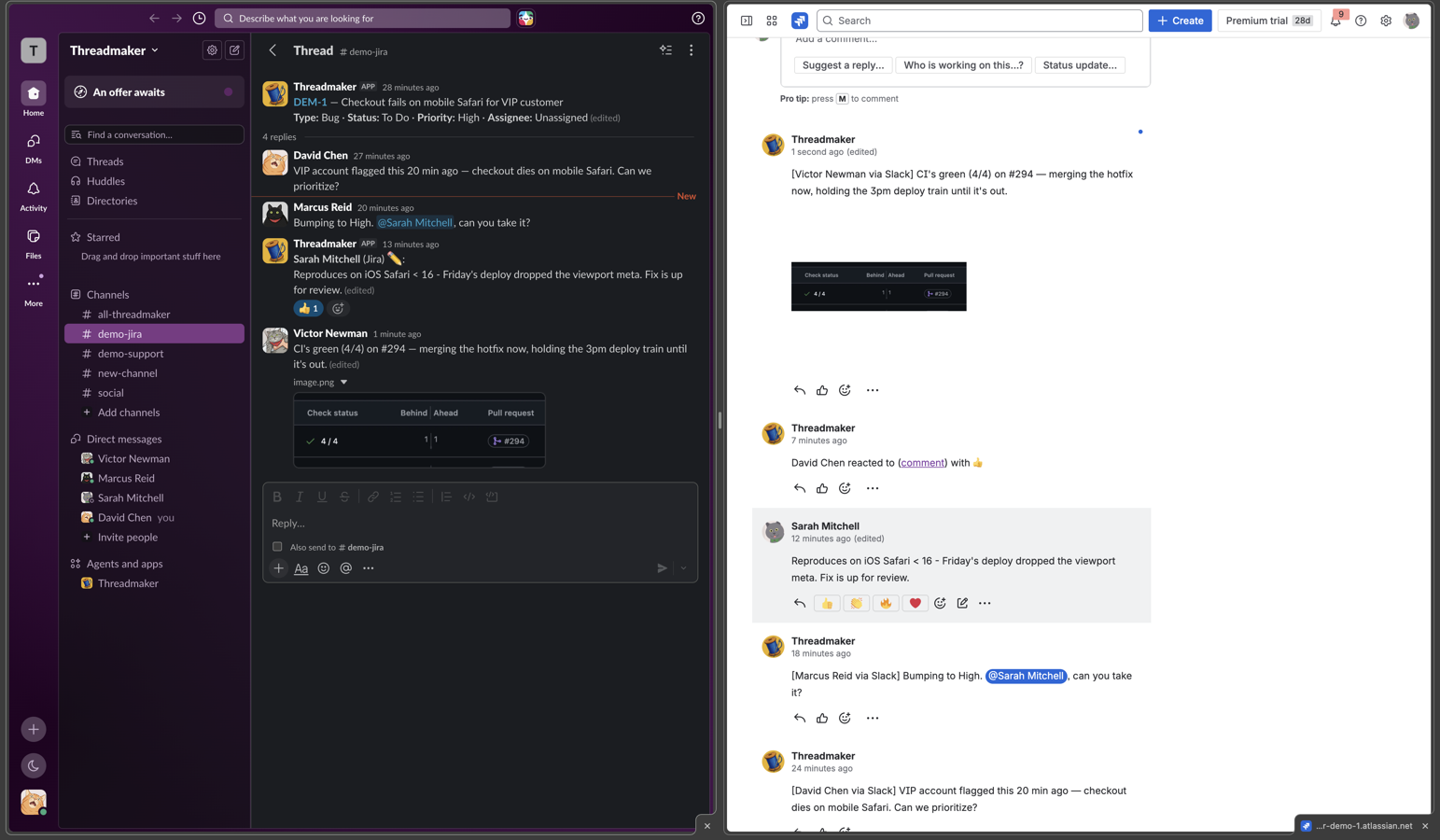
Task: Go forward in Slack history
Action: 176,18
